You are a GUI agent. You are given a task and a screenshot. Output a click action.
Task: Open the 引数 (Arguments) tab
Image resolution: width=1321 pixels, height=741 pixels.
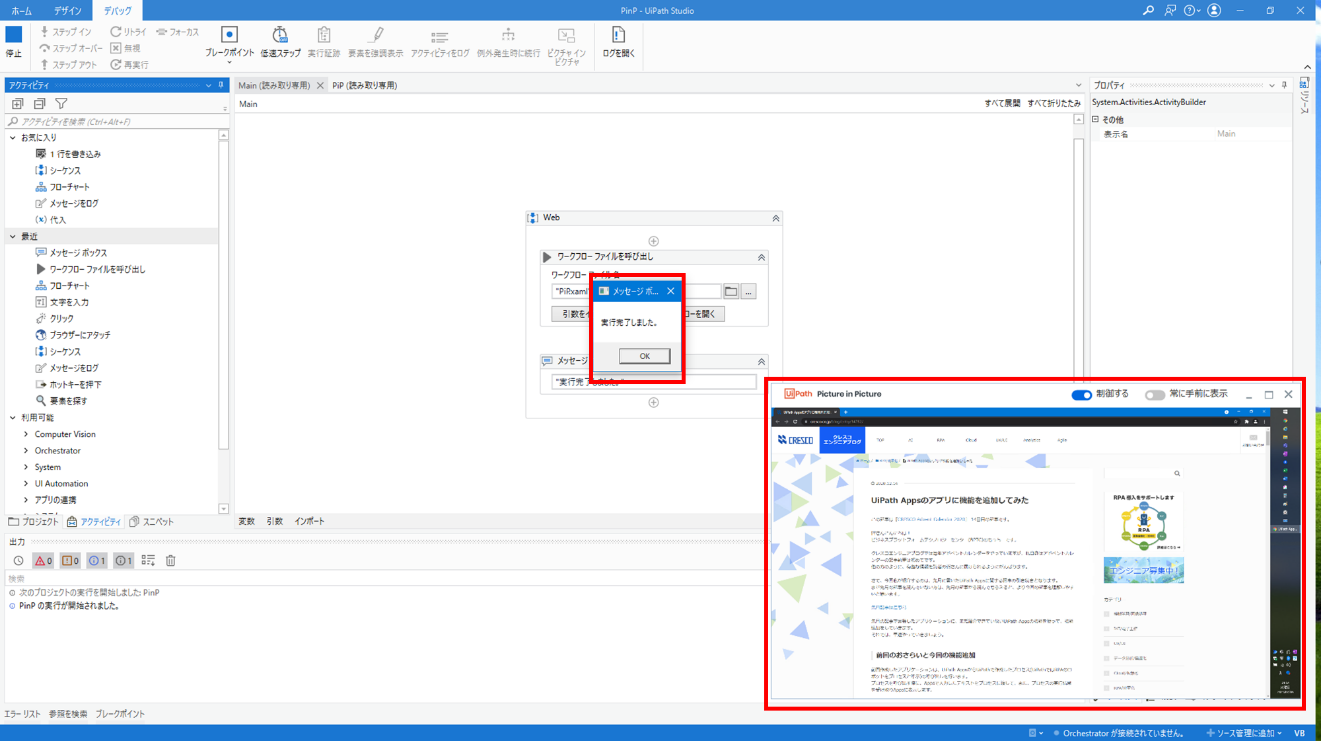point(274,522)
